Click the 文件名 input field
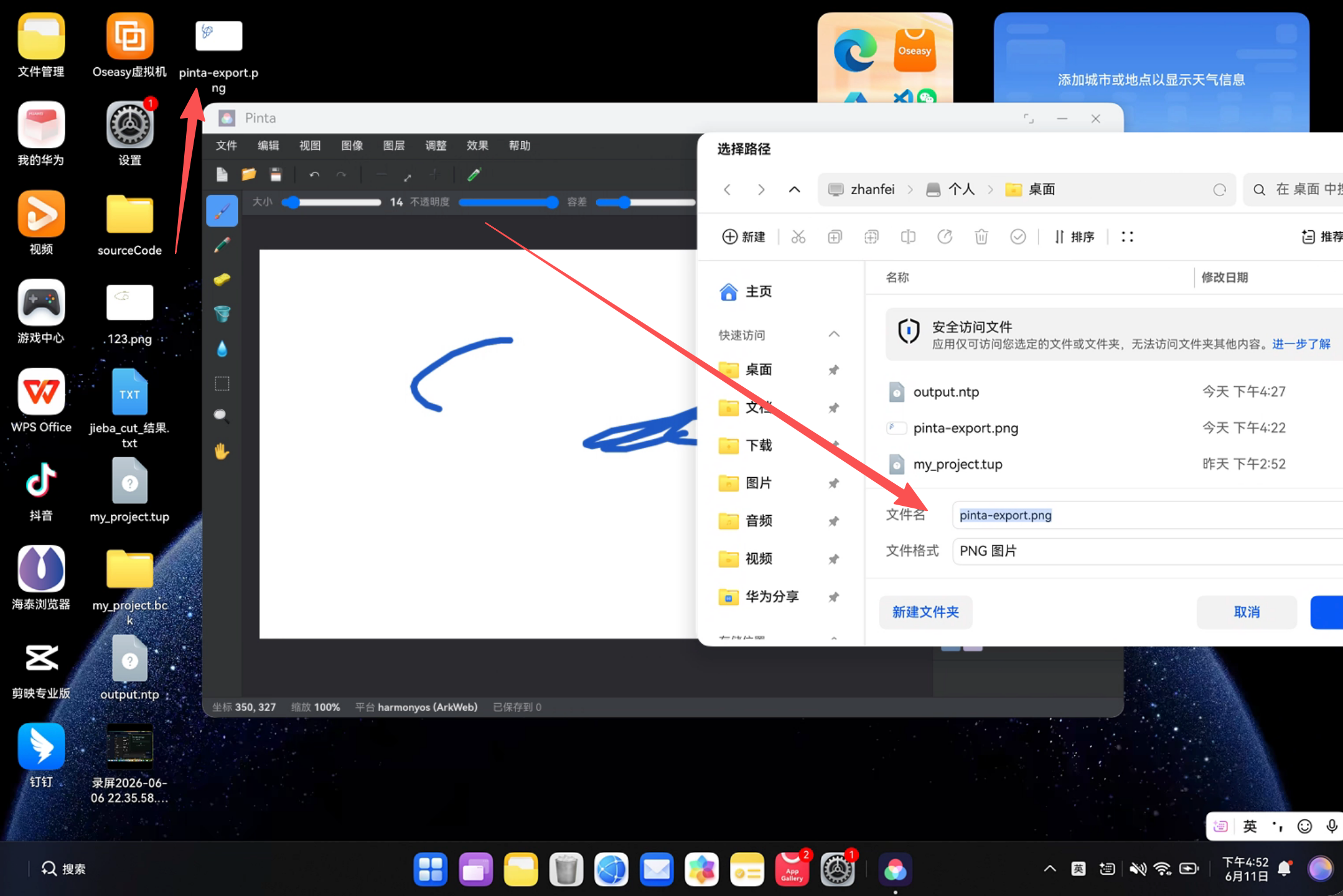 click(1148, 515)
